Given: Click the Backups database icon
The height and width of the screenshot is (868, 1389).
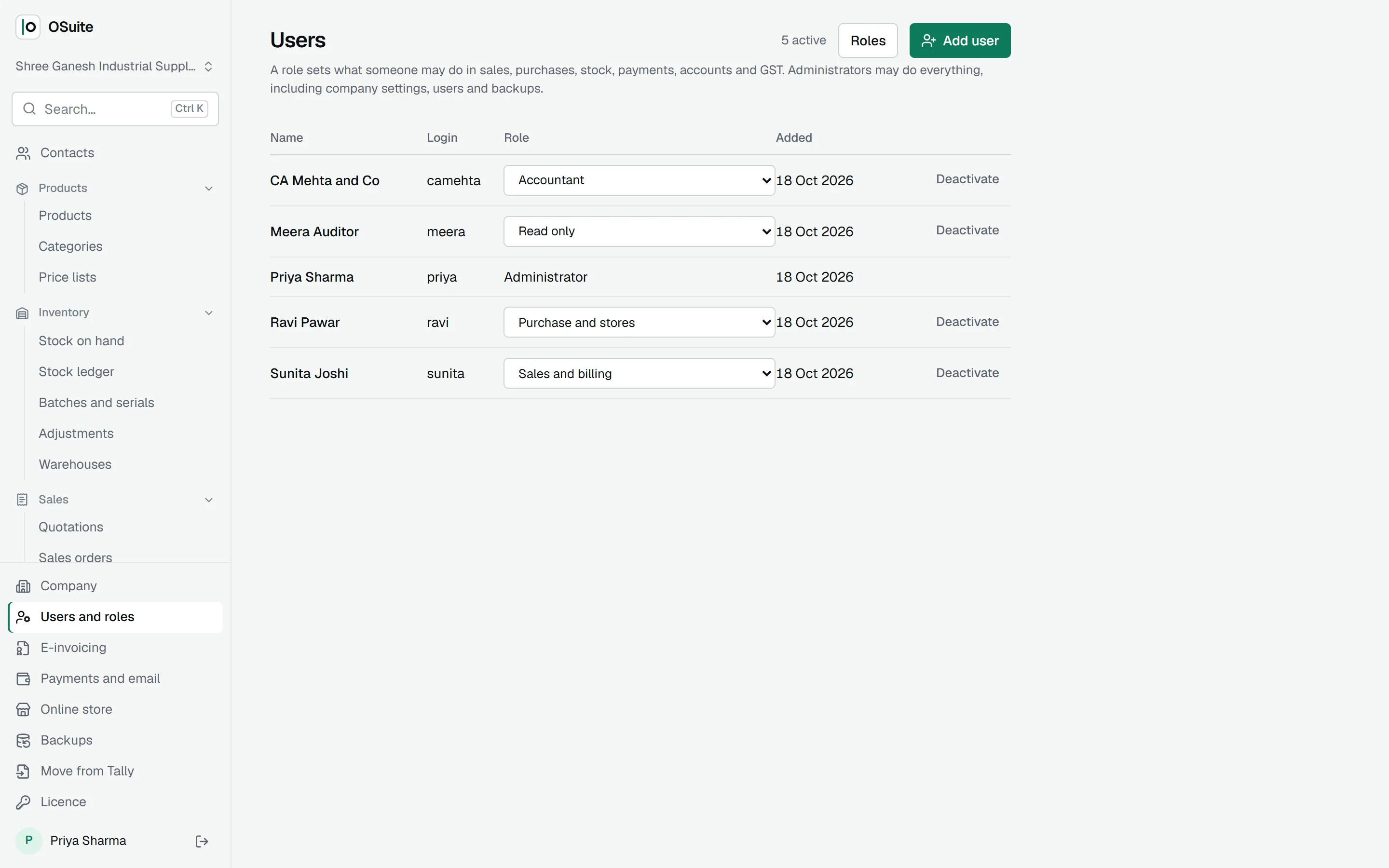Looking at the screenshot, I should click(x=23, y=741).
